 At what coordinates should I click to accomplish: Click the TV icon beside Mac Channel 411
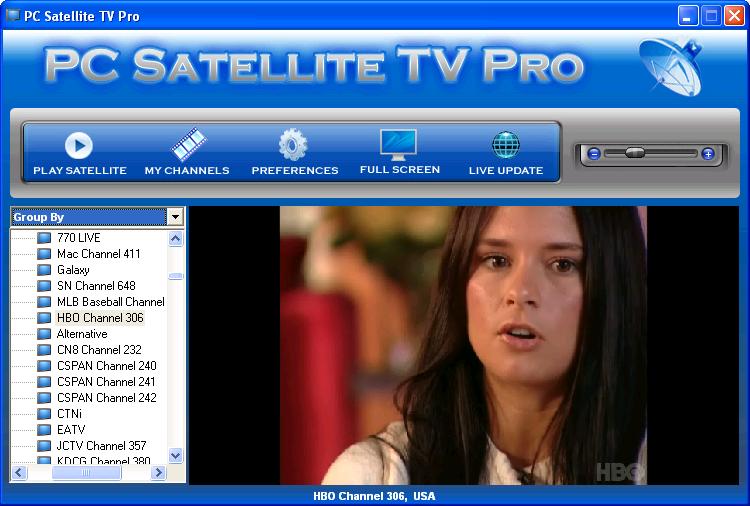44,254
